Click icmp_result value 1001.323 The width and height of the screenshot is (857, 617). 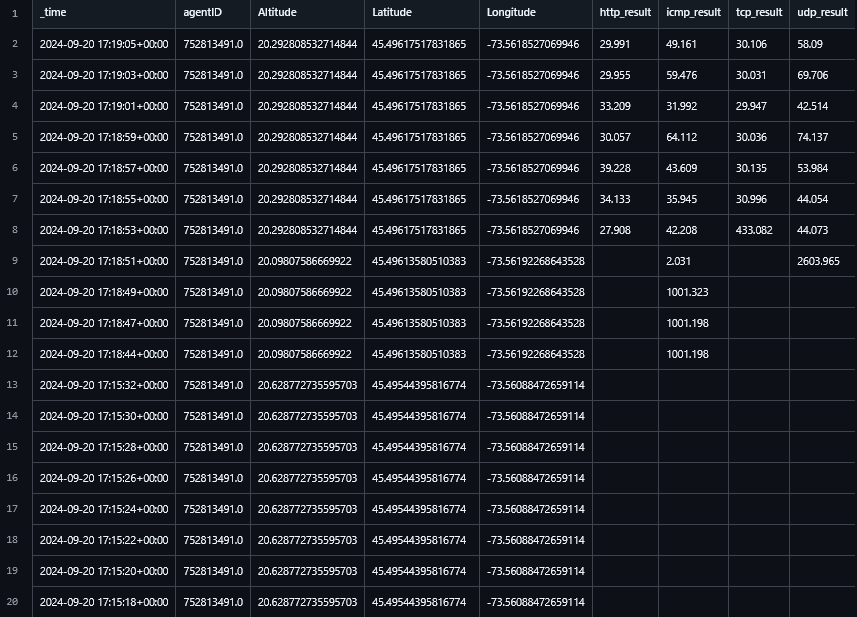[x=687, y=292]
